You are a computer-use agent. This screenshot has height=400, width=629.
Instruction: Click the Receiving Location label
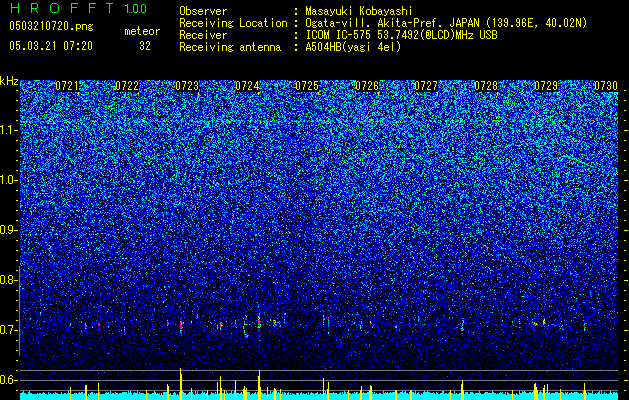coord(233,23)
